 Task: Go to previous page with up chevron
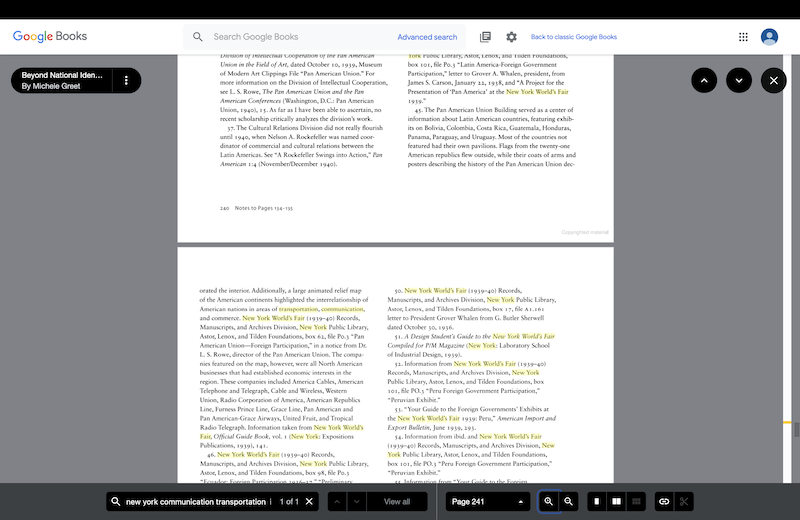703,80
